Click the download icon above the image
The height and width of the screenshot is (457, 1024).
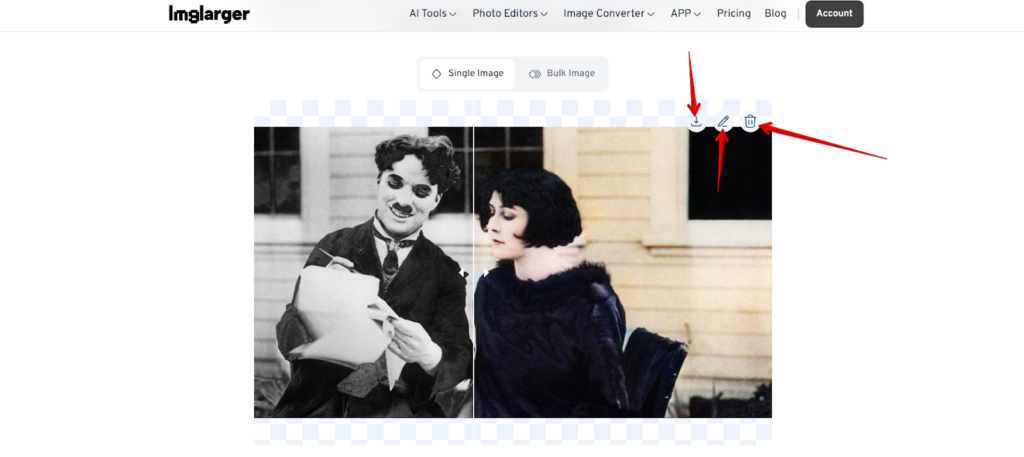coord(696,121)
